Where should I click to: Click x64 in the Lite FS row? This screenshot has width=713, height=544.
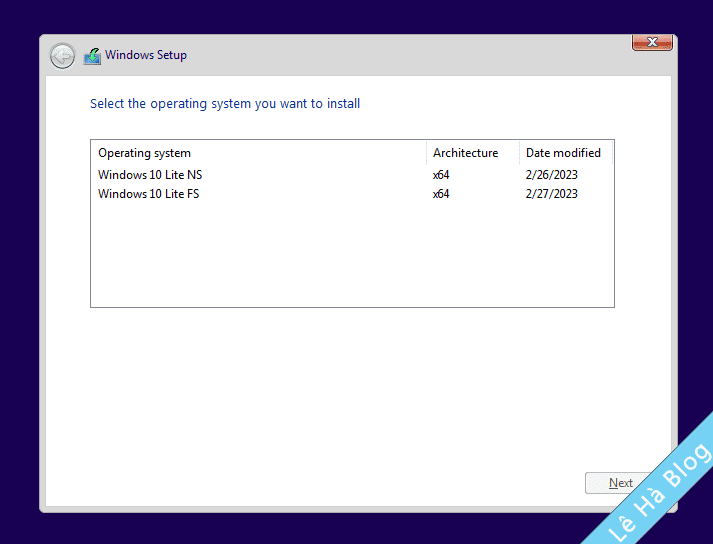tap(441, 194)
